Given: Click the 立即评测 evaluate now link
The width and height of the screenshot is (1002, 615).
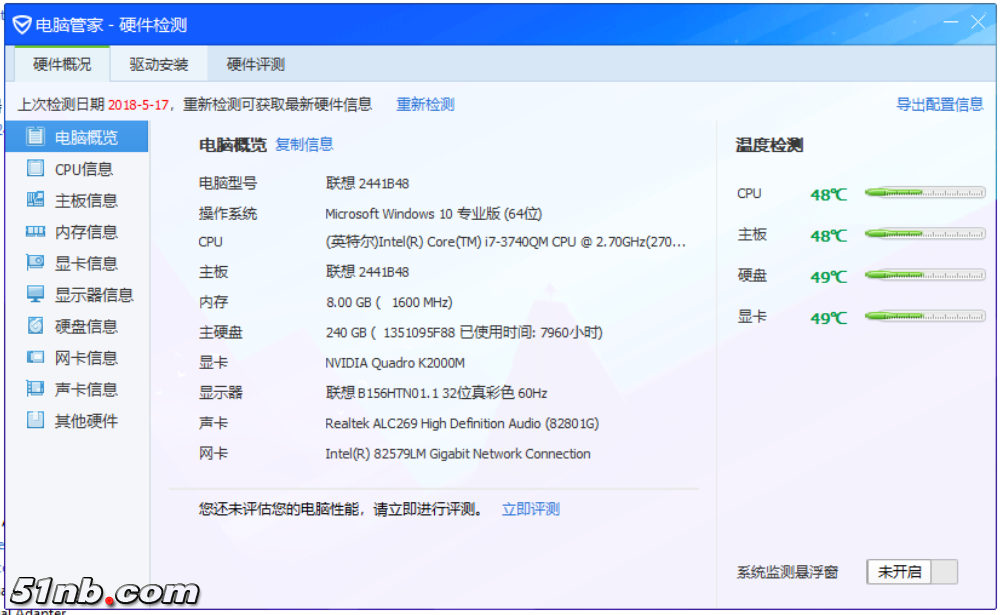Looking at the screenshot, I should 530,509.
